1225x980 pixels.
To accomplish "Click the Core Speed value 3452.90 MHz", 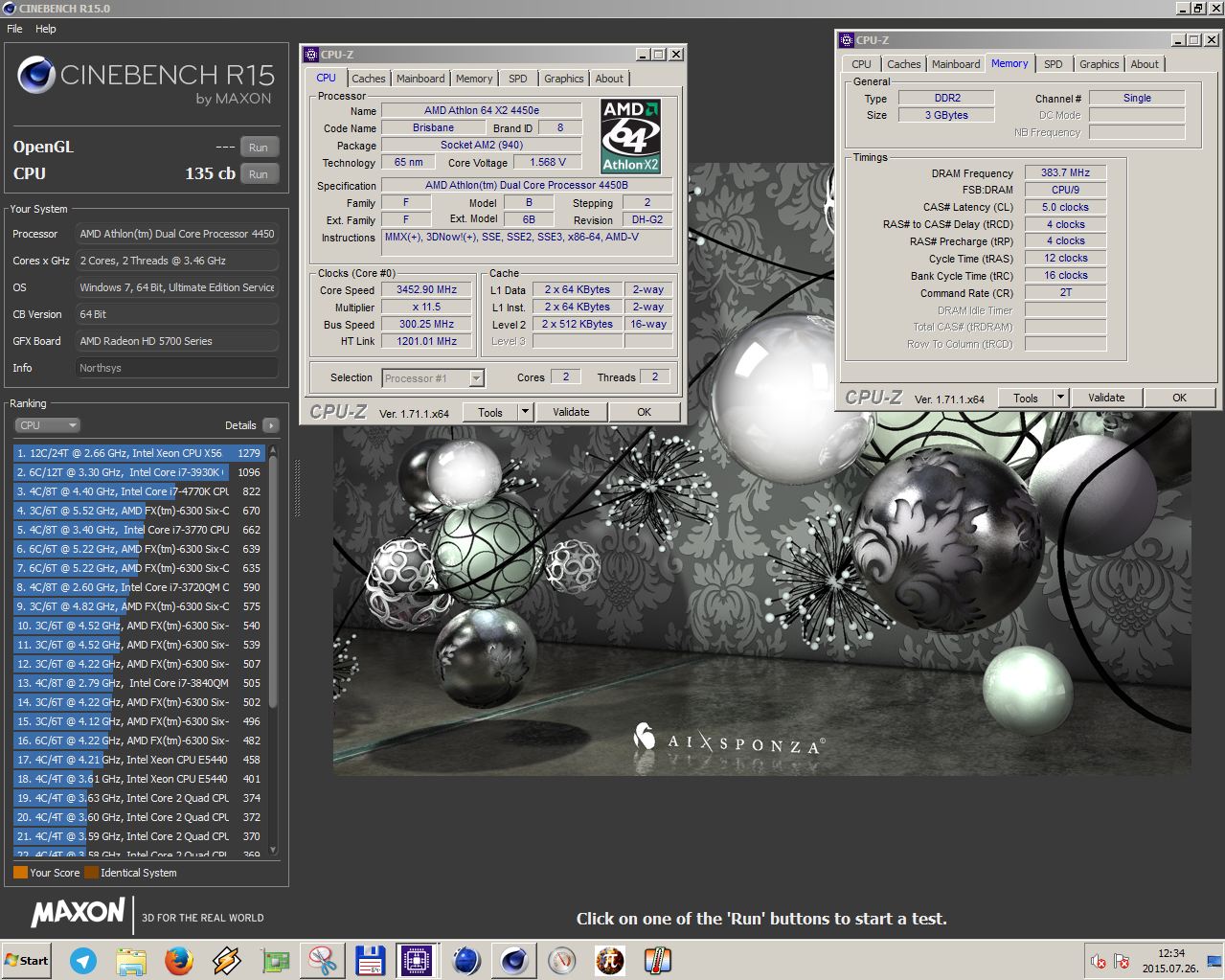I will 426,289.
